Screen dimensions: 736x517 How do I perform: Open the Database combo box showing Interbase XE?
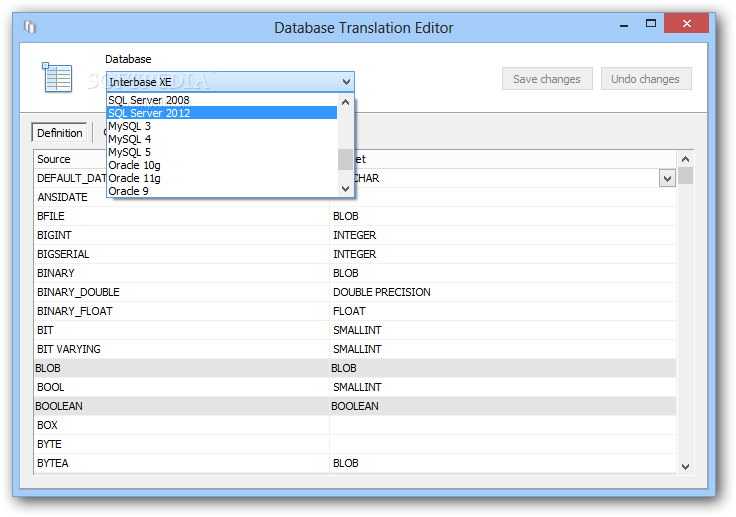point(230,82)
